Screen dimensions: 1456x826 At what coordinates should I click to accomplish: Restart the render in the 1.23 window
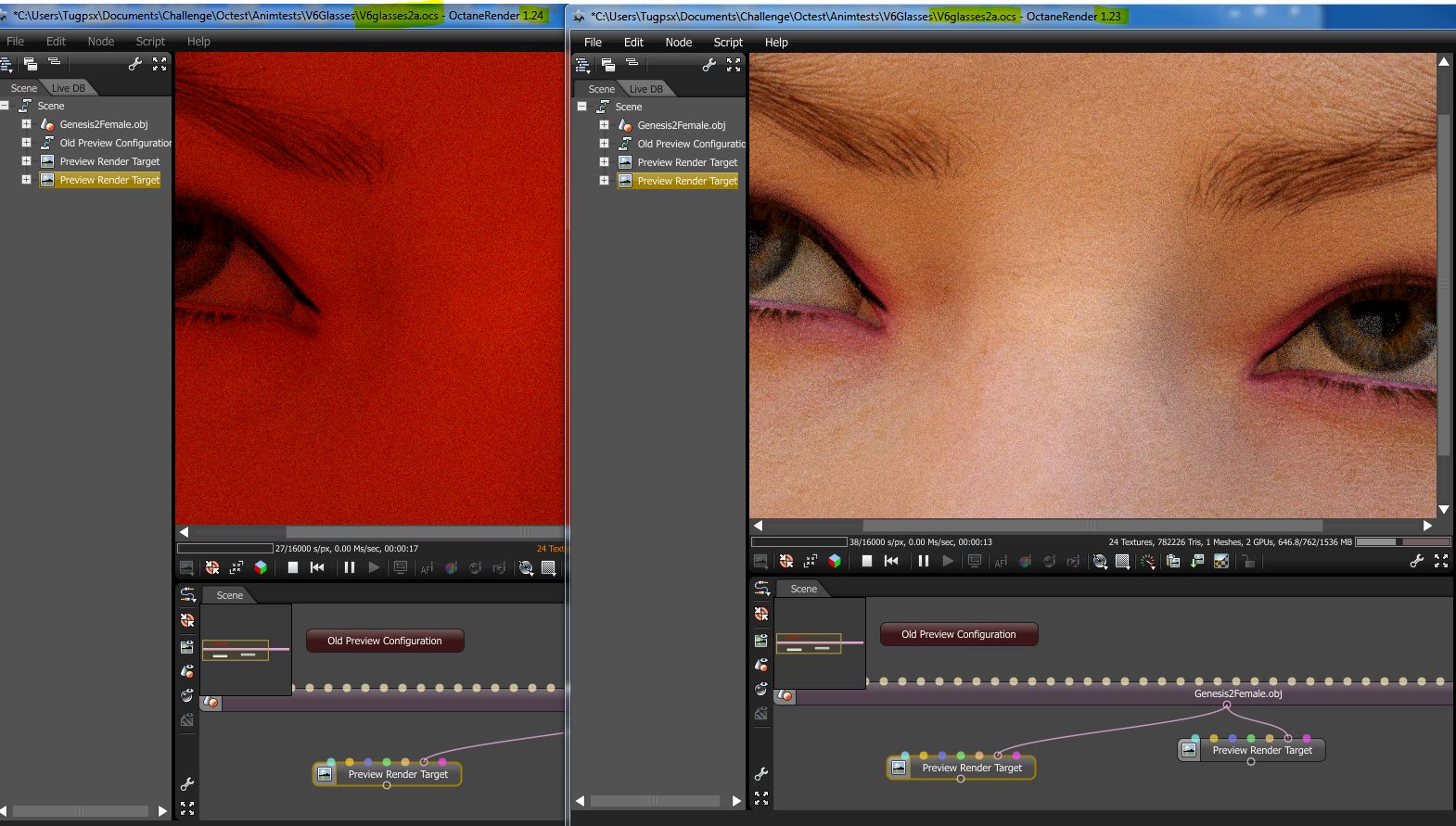[x=891, y=561]
